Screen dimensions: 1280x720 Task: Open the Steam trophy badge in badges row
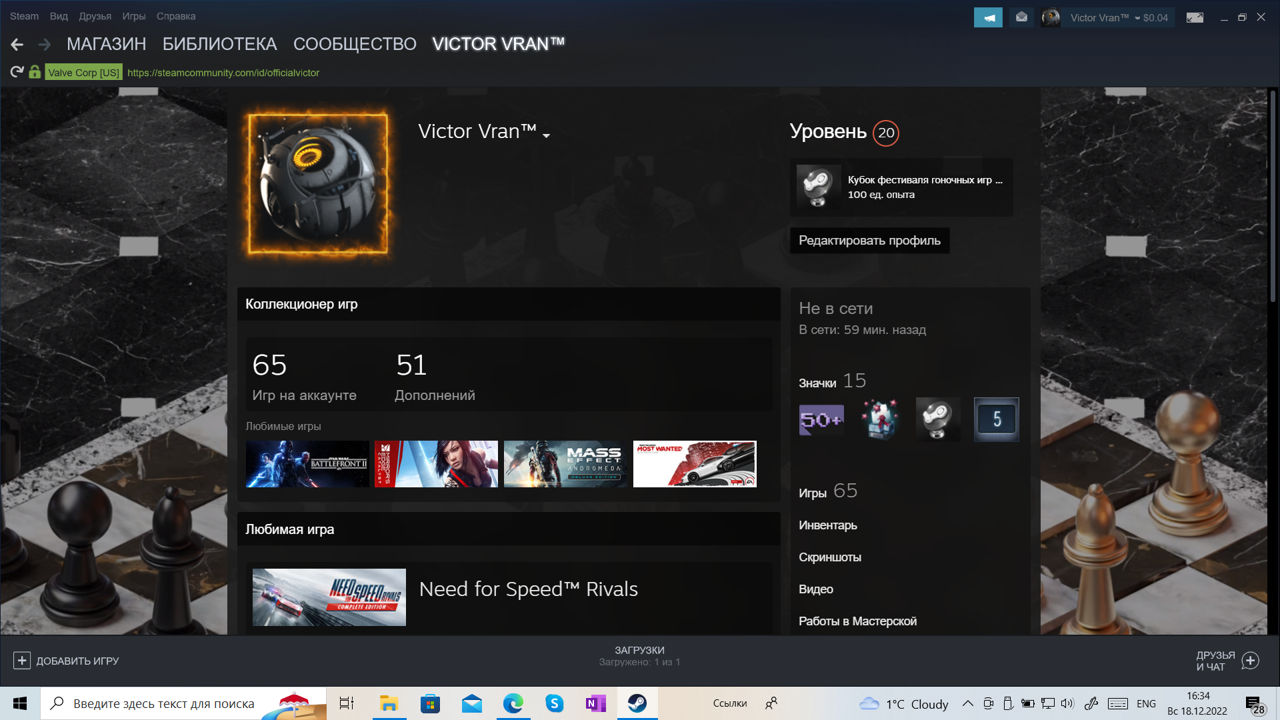tap(938, 420)
